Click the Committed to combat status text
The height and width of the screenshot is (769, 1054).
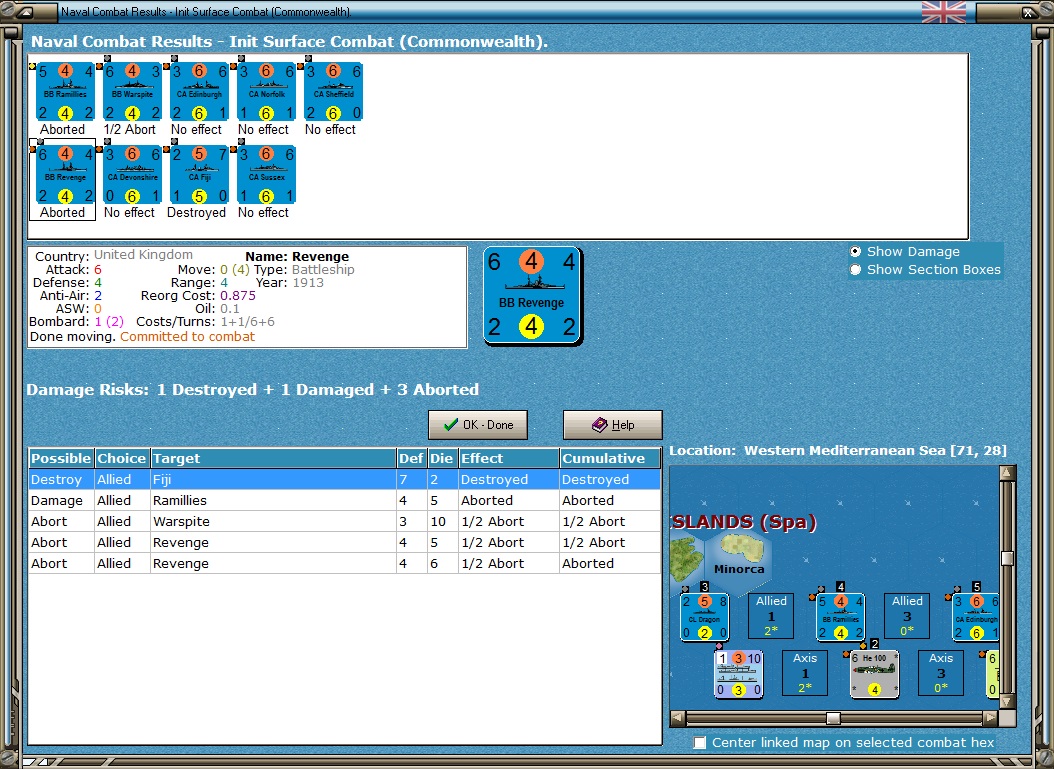click(x=188, y=337)
